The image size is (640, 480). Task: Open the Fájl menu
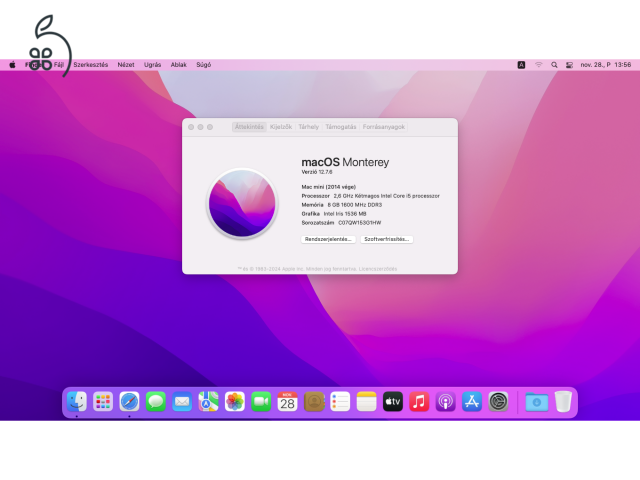coord(59,64)
